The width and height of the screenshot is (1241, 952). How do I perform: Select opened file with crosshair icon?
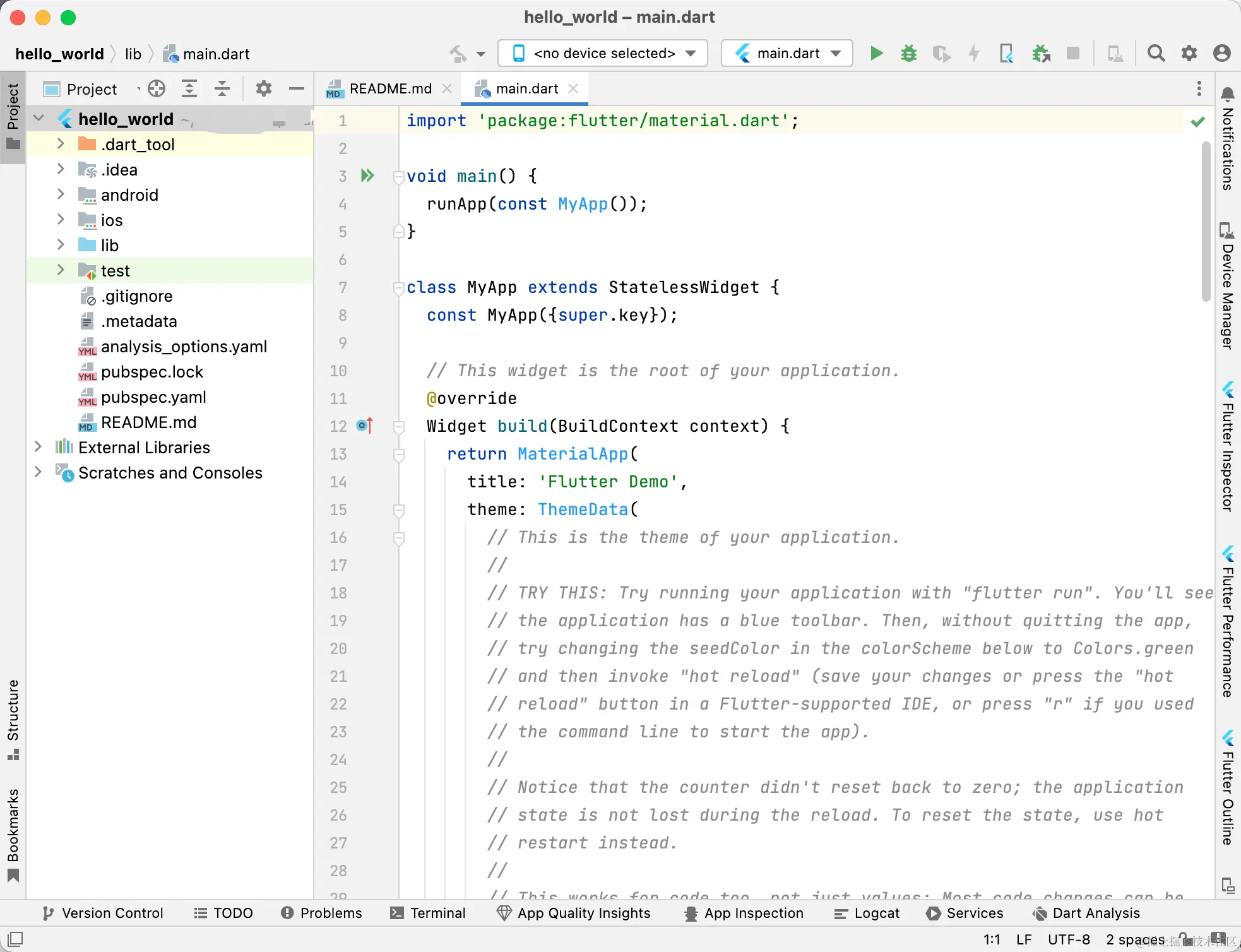click(x=157, y=88)
